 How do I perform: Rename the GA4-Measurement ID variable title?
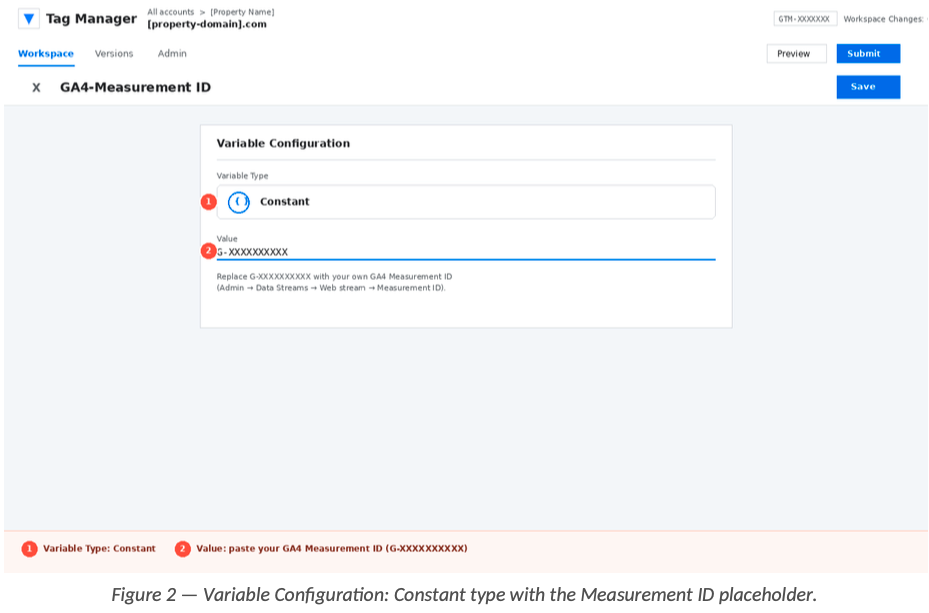point(135,87)
